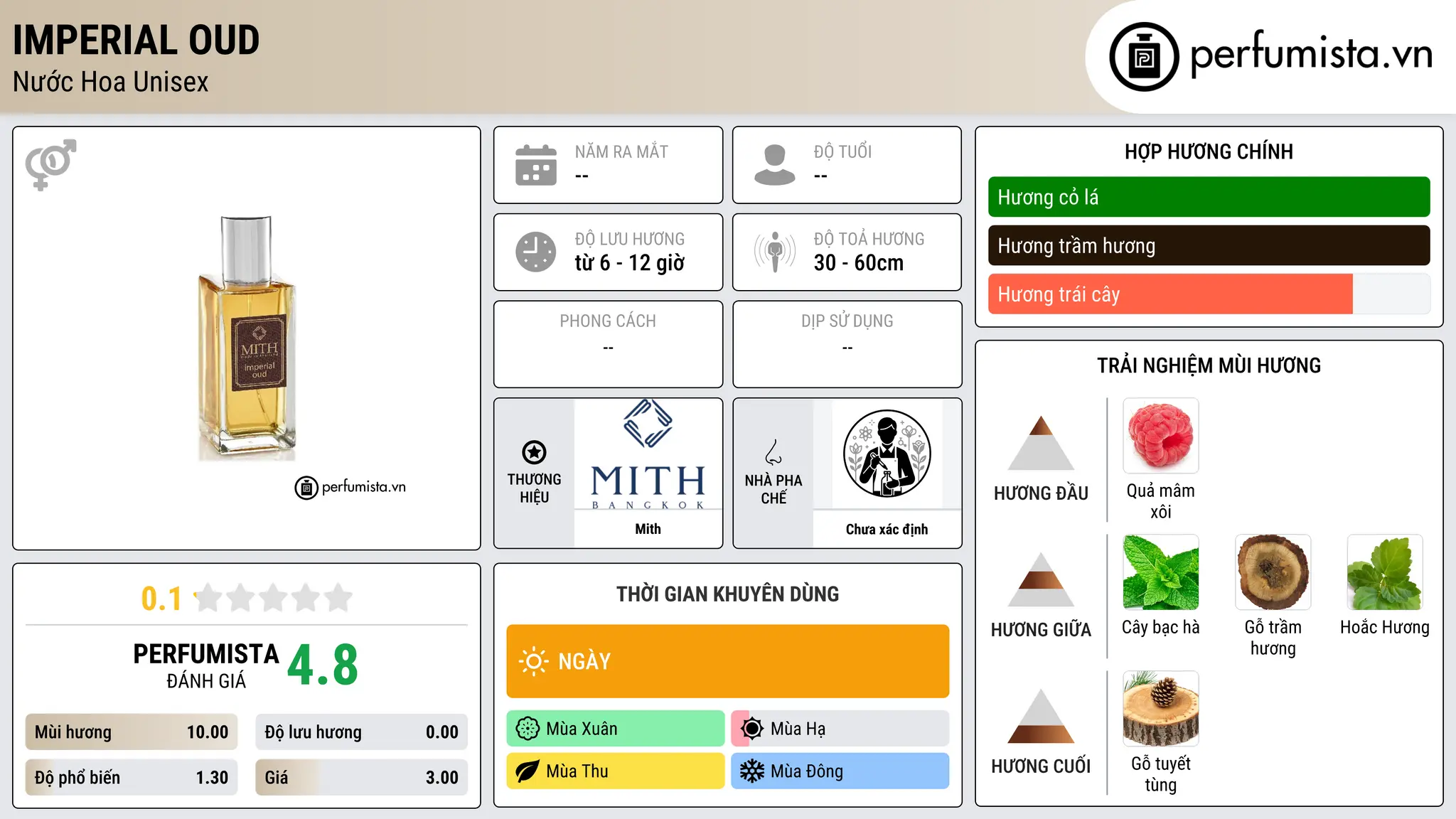This screenshot has width=1456, height=819.
Task: Click the Giá 3.00 score bar
Action: pyautogui.click(x=362, y=778)
